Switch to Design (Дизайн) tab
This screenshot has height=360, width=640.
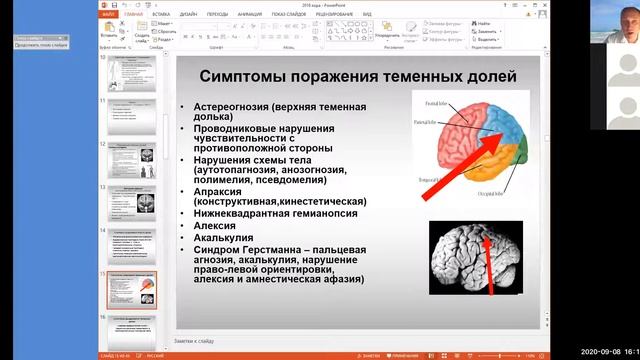point(188,14)
